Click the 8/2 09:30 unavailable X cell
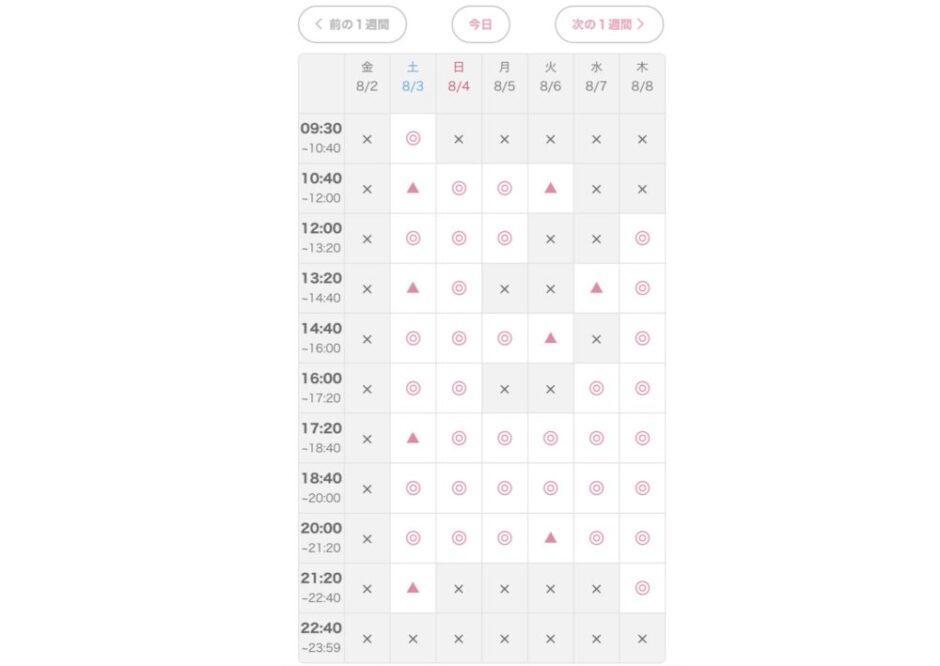The height and width of the screenshot is (666, 940). pyautogui.click(x=367, y=139)
